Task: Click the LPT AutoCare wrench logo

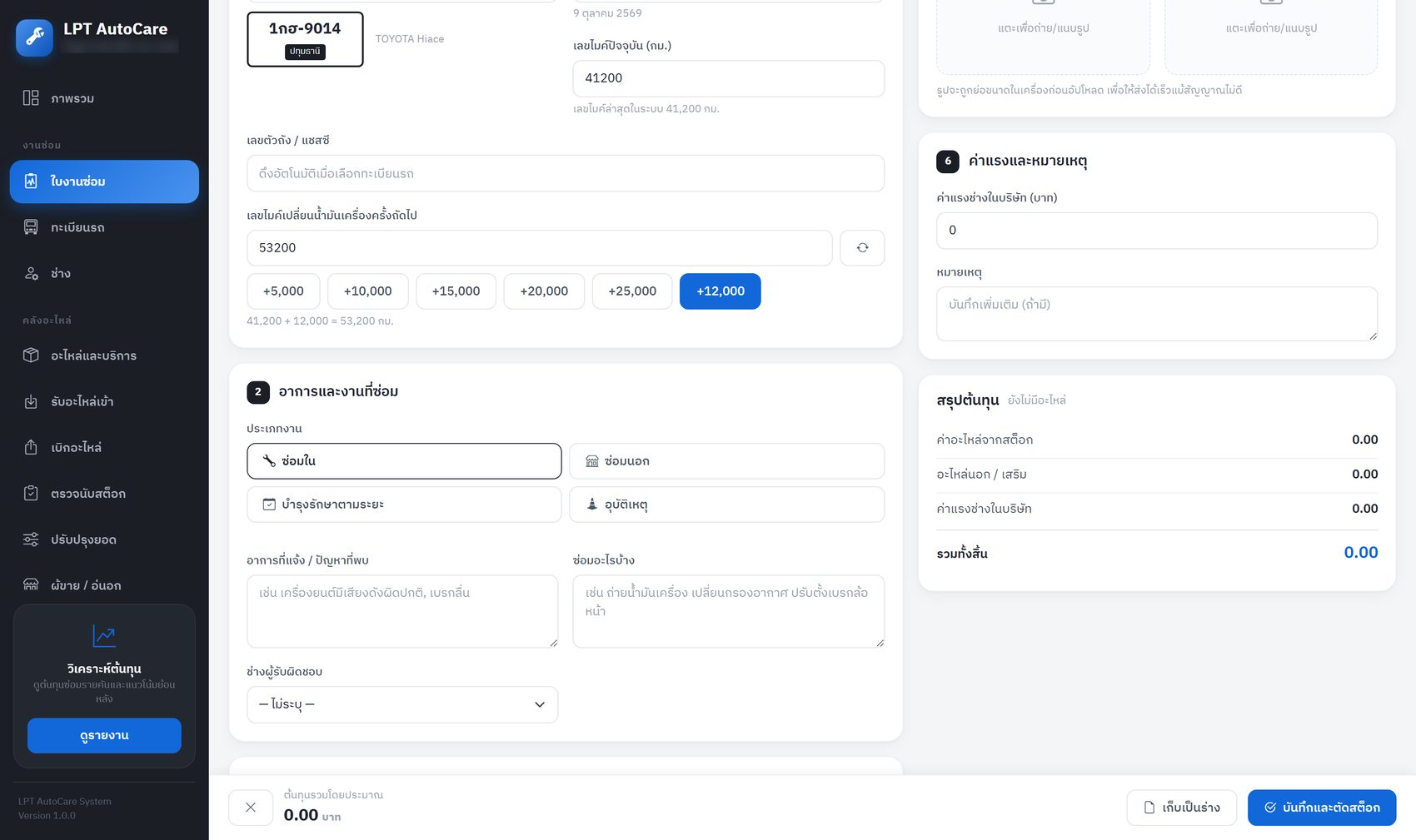Action: point(34,37)
